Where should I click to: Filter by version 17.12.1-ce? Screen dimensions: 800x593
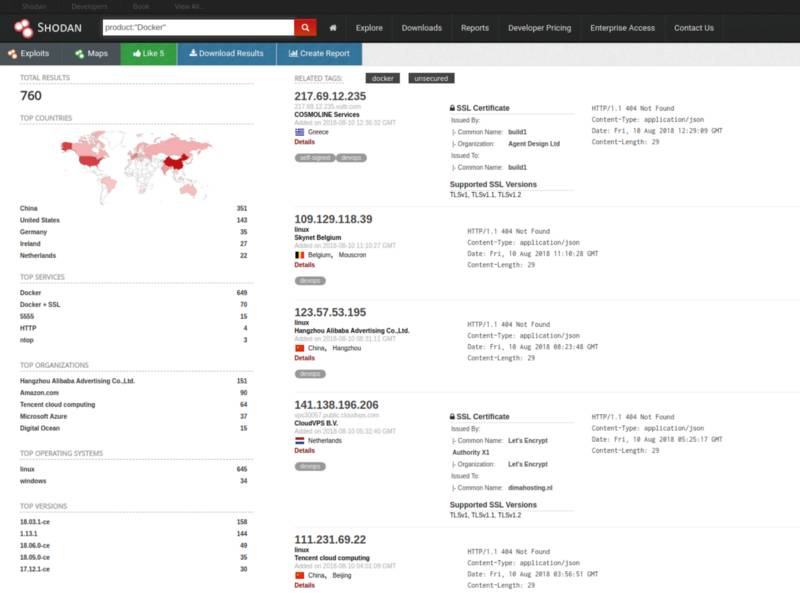tap(35, 570)
